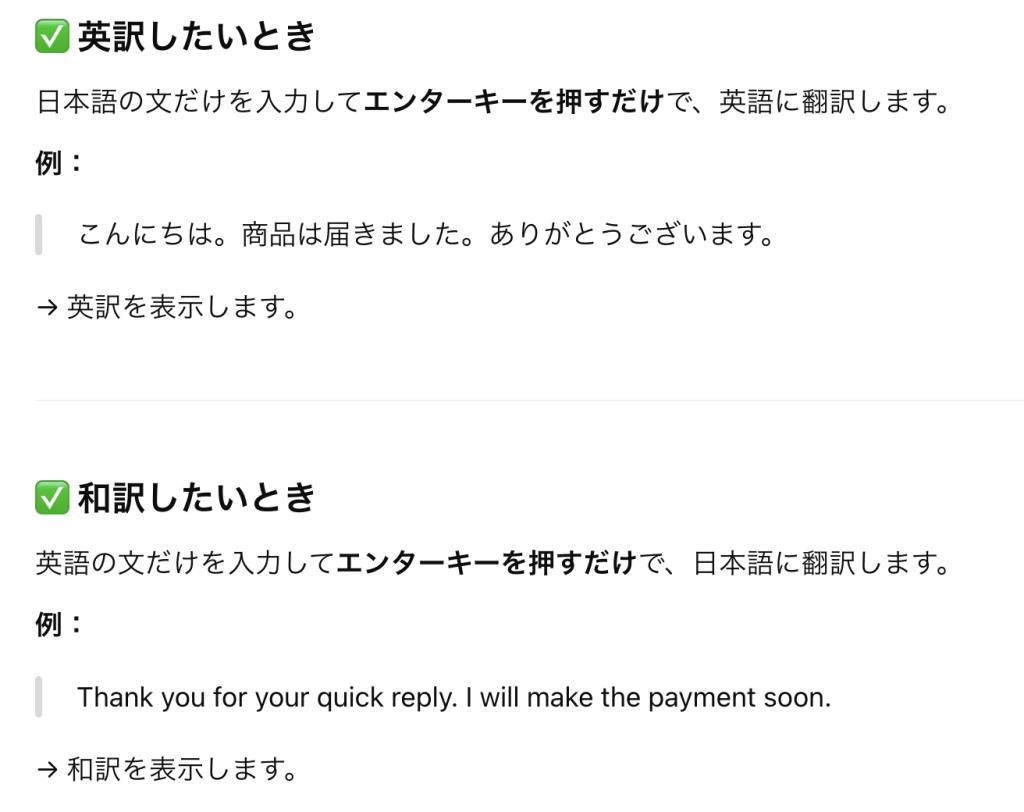
Task: Click the heading 和訳したいとき
Action: pos(197,498)
